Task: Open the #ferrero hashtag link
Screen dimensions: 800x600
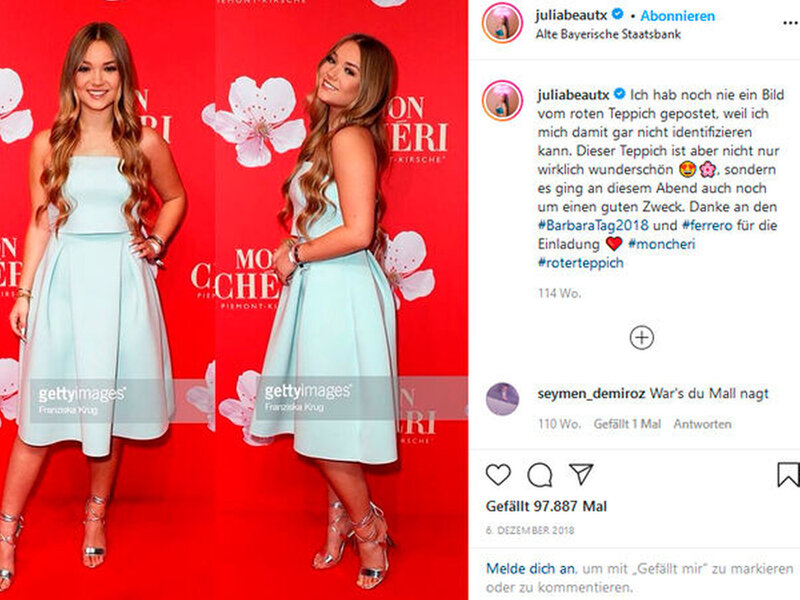Action: pos(707,226)
